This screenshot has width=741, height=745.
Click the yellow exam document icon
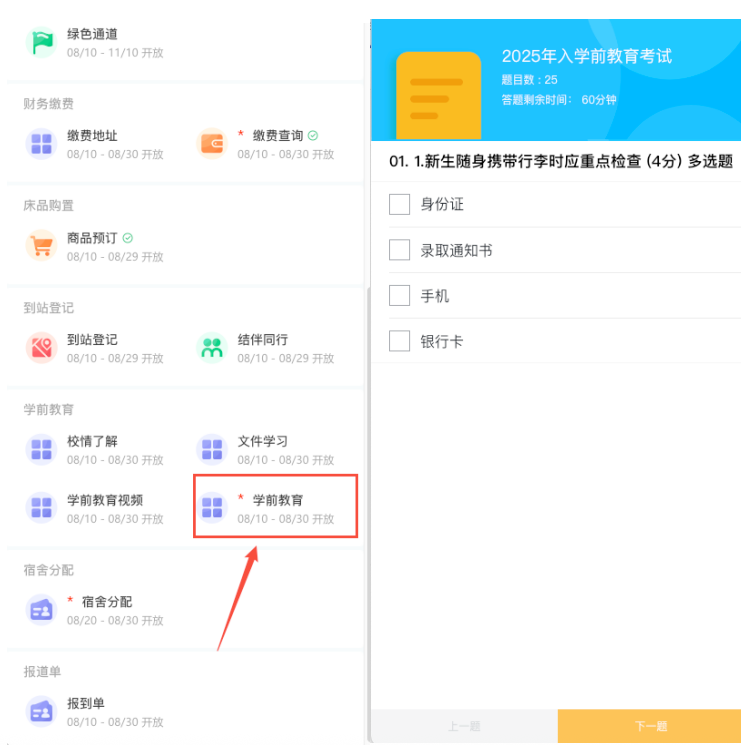438,96
